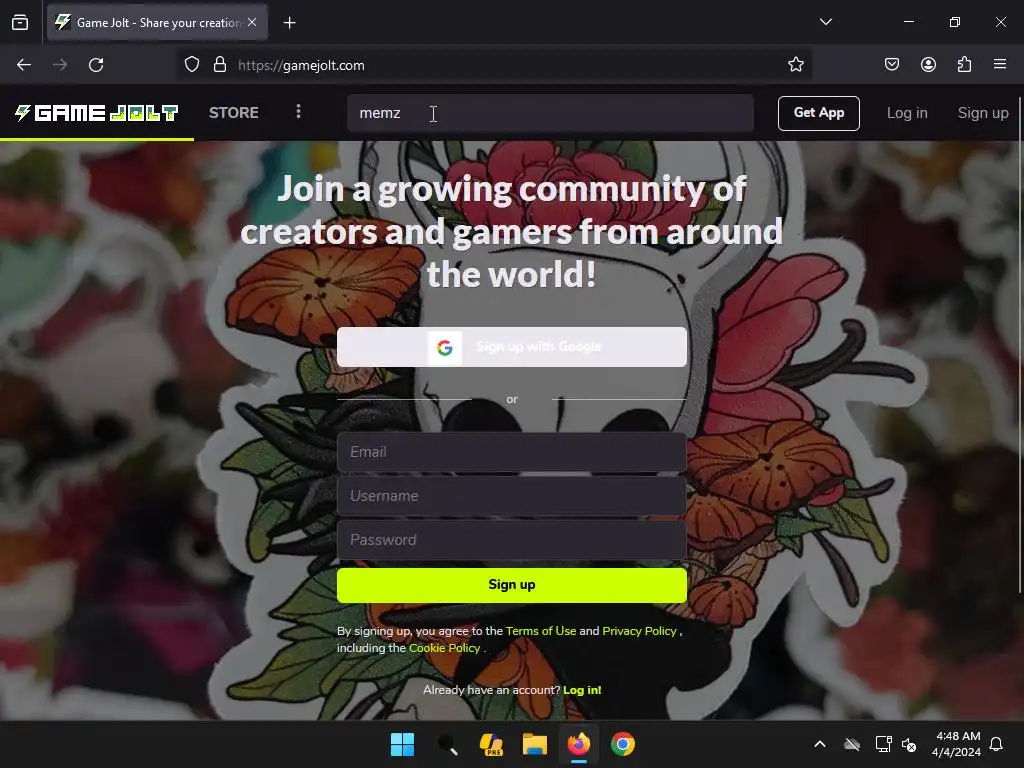Viewport: 1024px width, 768px height.
Task: Click the Firefox taskbar icon
Action: [579, 744]
